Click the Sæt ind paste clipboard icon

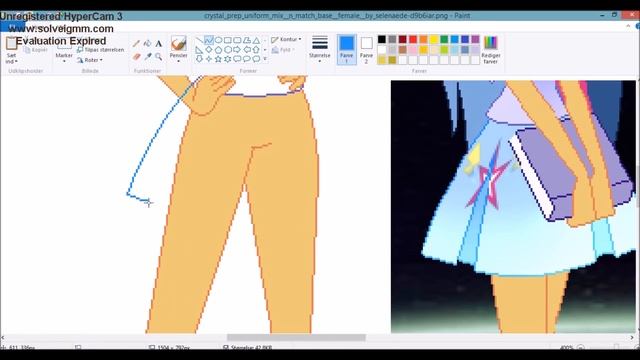pos(11,43)
